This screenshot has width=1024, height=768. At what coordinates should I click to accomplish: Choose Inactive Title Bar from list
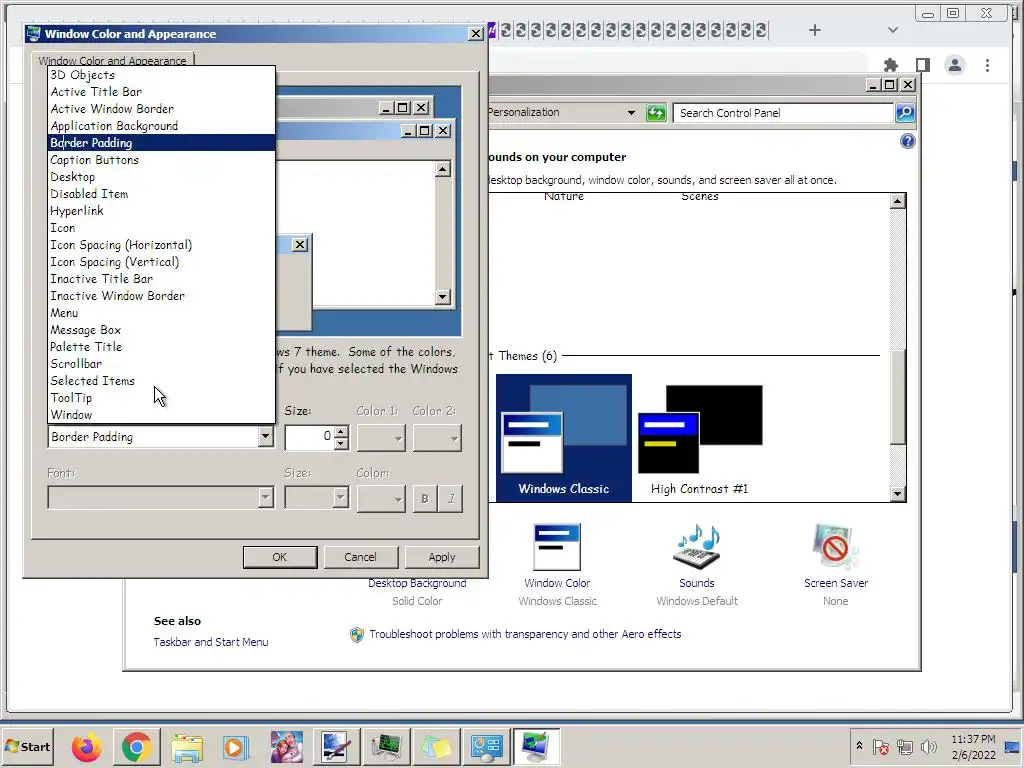[161, 278]
